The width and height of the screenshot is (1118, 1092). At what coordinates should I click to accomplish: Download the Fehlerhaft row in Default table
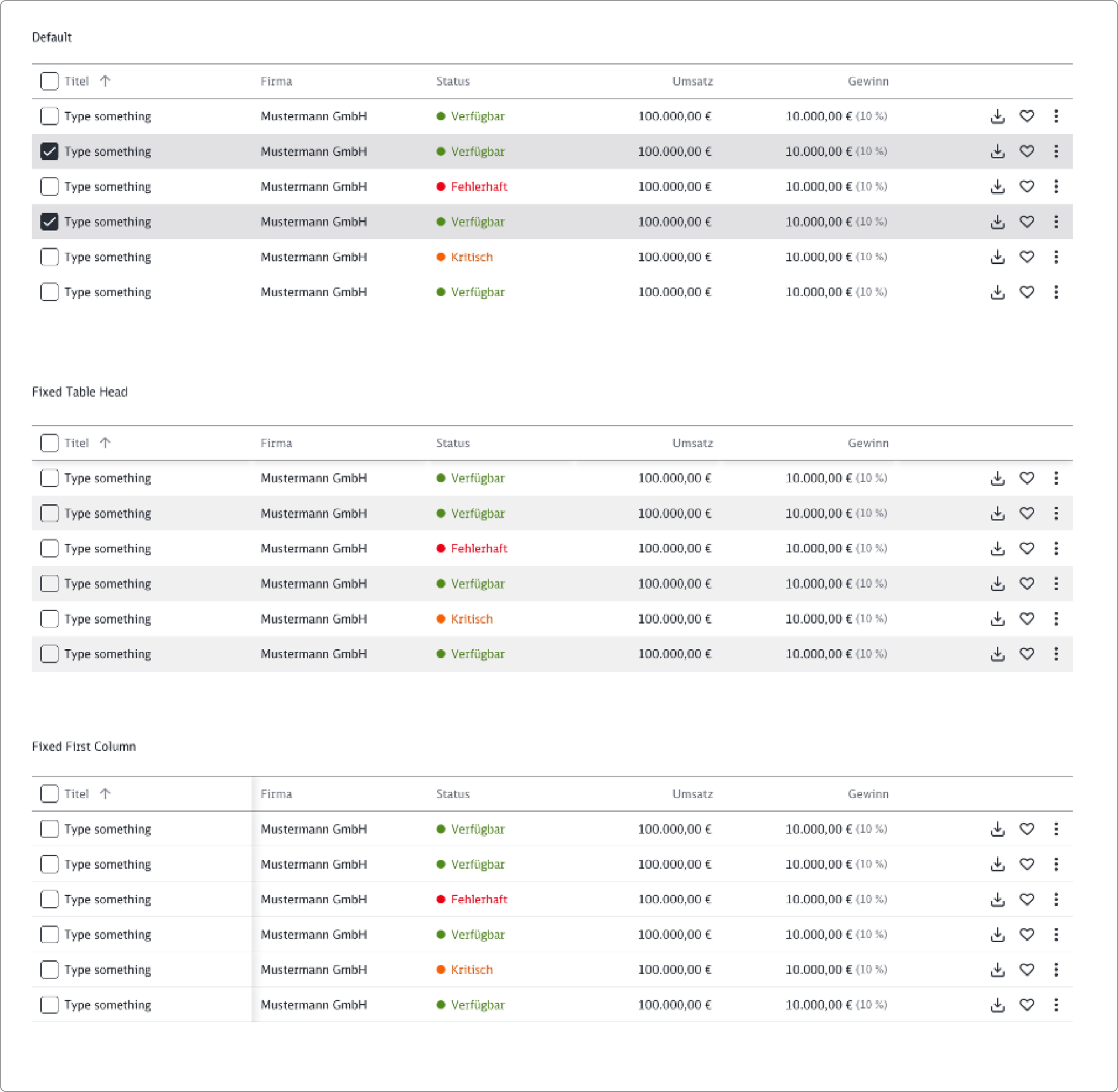[998, 187]
